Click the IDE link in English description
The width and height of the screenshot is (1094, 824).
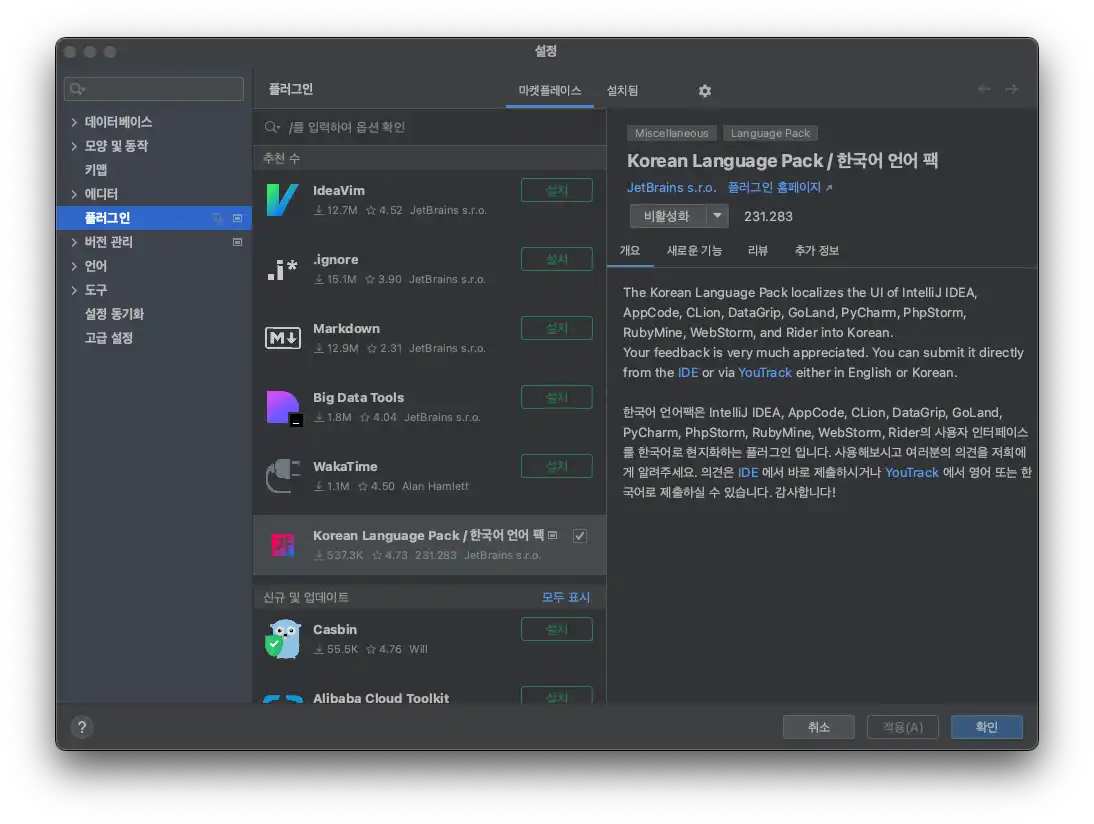point(688,373)
